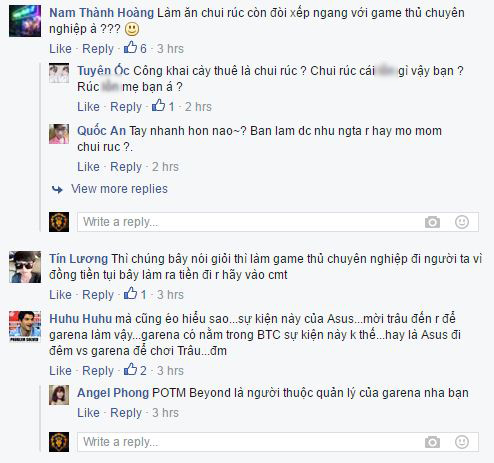The width and height of the screenshot is (494, 463).
Task: Open emoji picker in bottom reply box
Action: click(462, 442)
